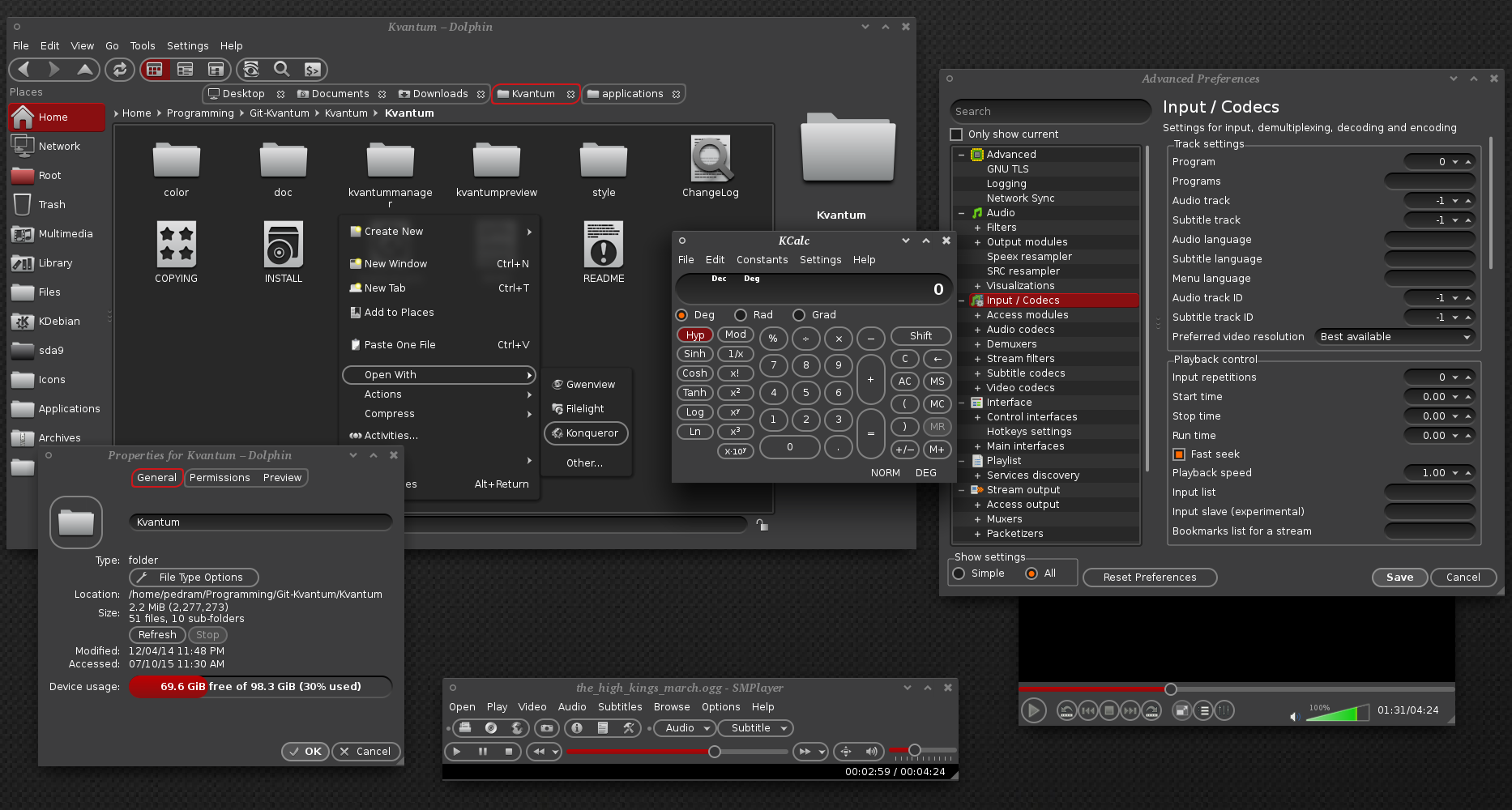Switch Dolphin to Details view mode
This screenshot has width=1512, height=810.
tap(186, 70)
